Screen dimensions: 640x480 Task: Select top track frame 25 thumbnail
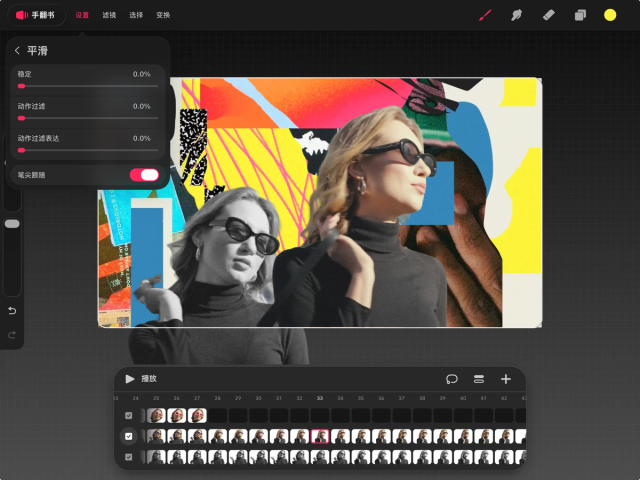coord(156,416)
